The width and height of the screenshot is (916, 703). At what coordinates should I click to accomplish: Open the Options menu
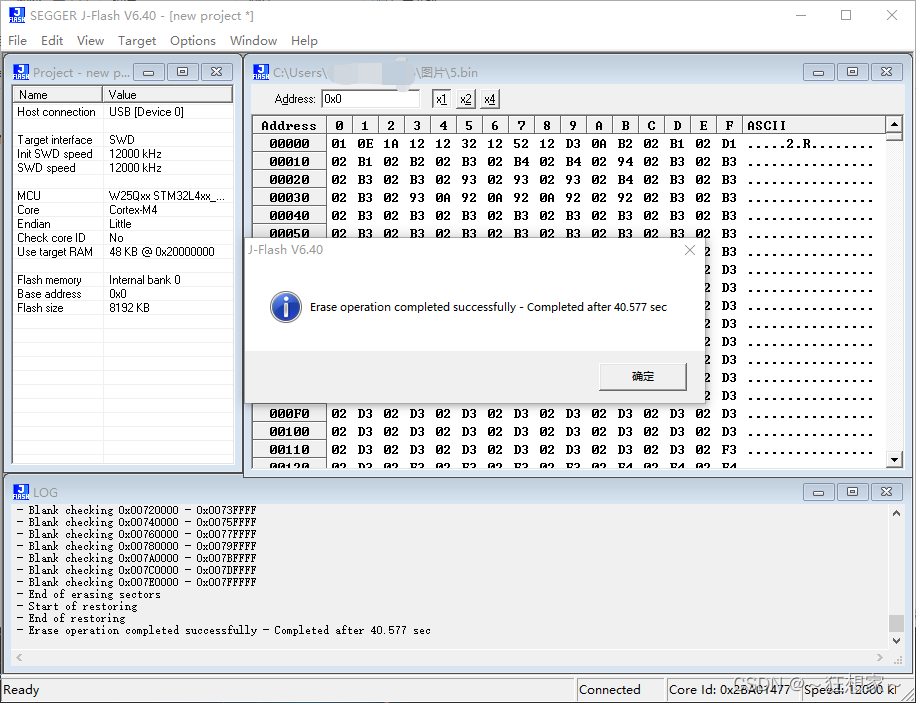point(193,41)
